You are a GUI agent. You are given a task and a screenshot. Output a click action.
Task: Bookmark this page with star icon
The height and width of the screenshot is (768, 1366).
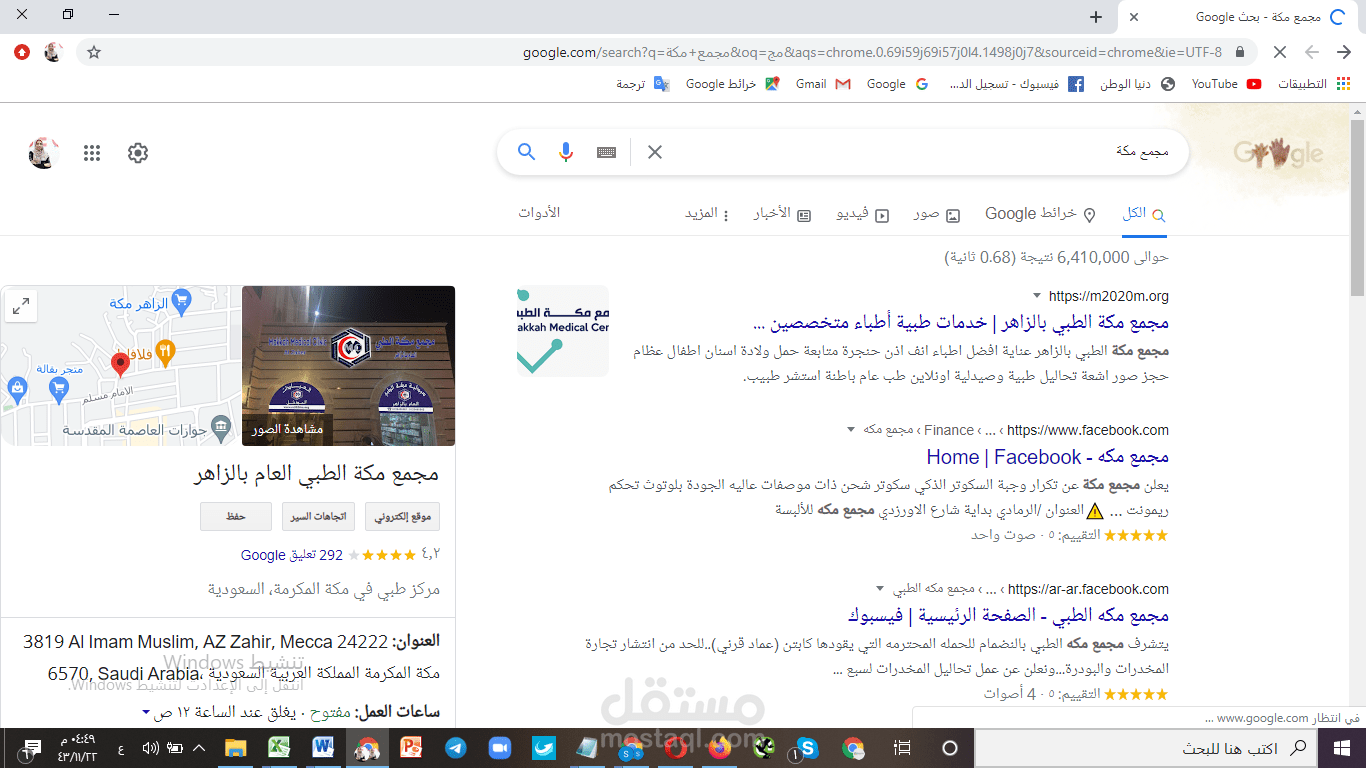(94, 52)
